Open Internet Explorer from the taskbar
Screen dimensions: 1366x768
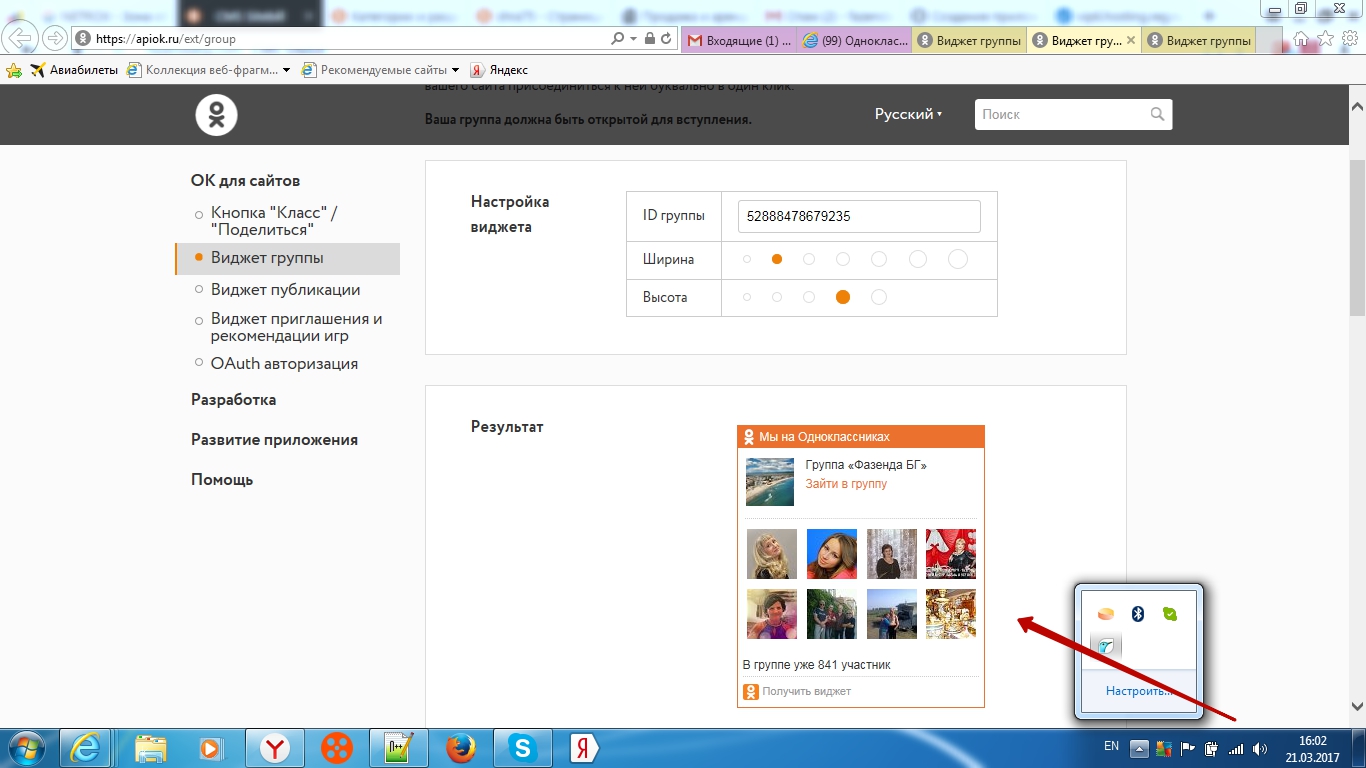85,747
